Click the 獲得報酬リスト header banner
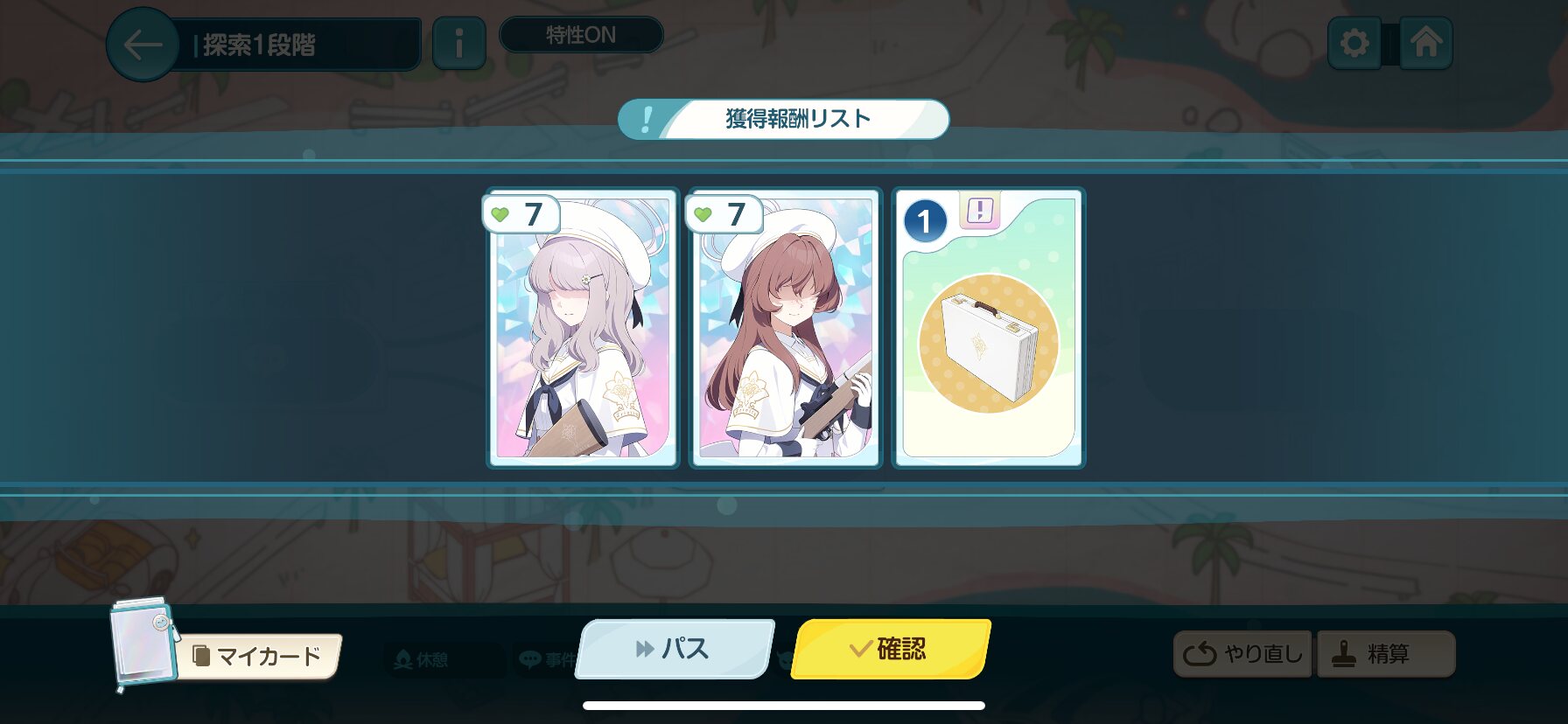 pos(783,119)
